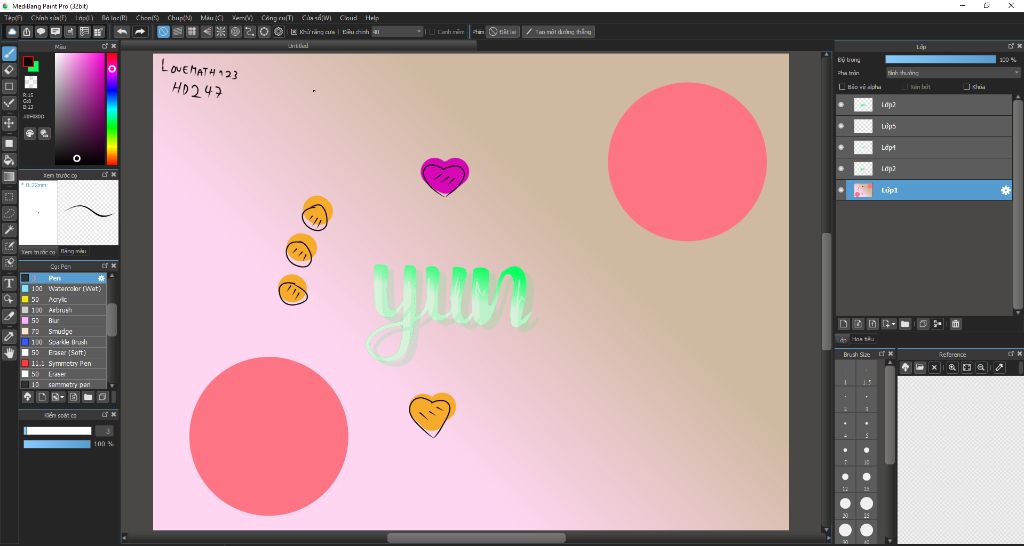Viewport: 1024px width, 546px height.
Task: Select the Eraser (Soft) brush
Action: pos(63,353)
